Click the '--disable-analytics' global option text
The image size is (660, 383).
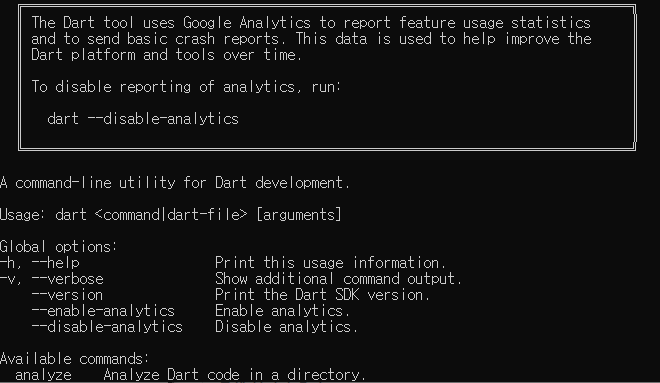click(107, 327)
